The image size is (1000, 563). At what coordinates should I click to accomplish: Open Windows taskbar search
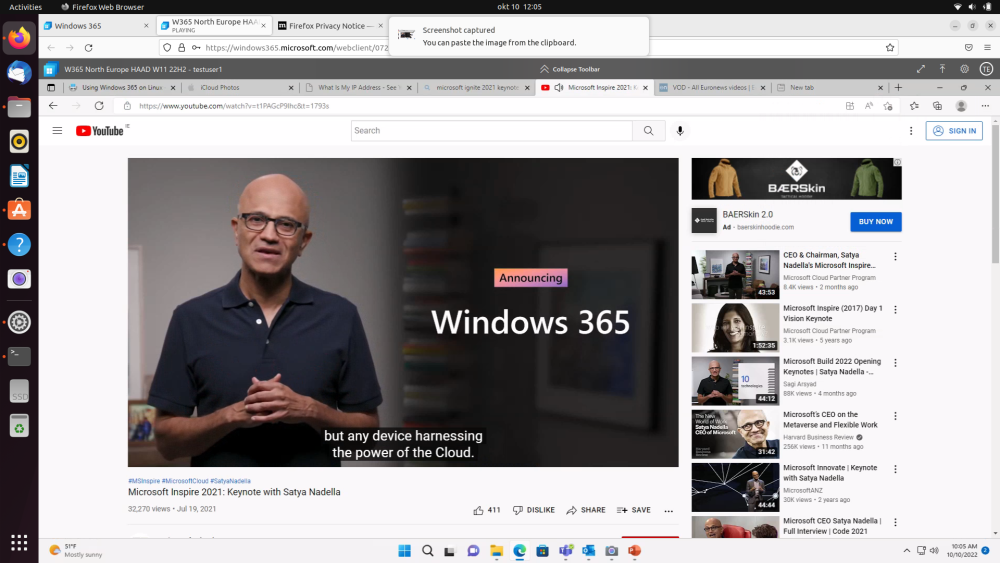427,551
